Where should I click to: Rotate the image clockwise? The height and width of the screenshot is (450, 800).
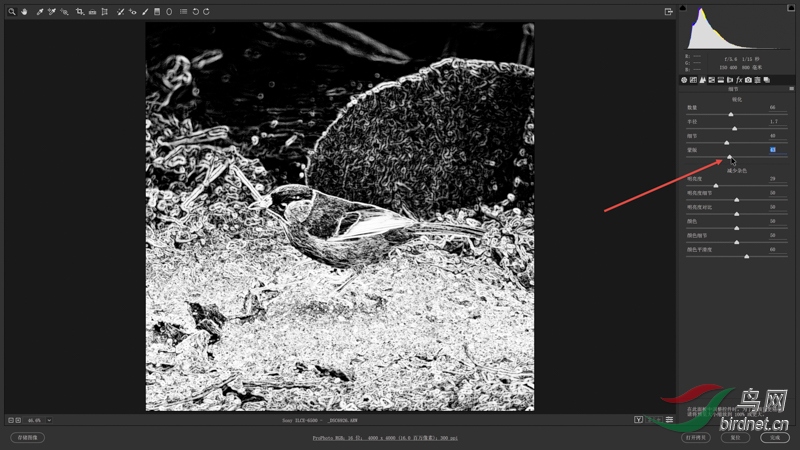pyautogui.click(x=206, y=12)
